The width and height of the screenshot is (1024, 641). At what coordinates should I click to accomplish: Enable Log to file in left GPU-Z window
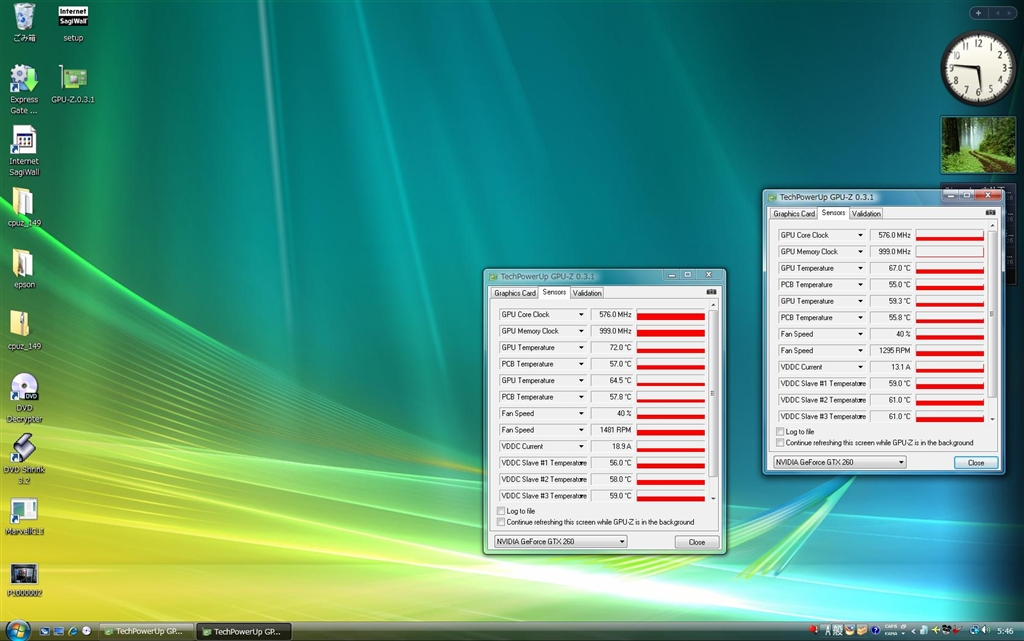coord(501,511)
